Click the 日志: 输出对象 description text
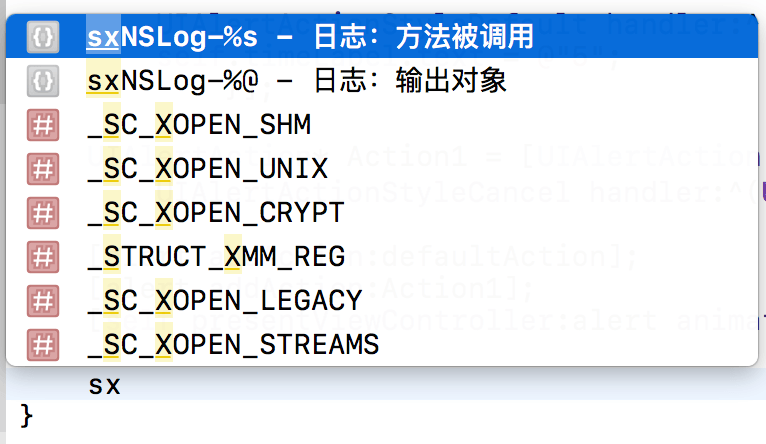The width and height of the screenshot is (766, 444). click(x=409, y=81)
